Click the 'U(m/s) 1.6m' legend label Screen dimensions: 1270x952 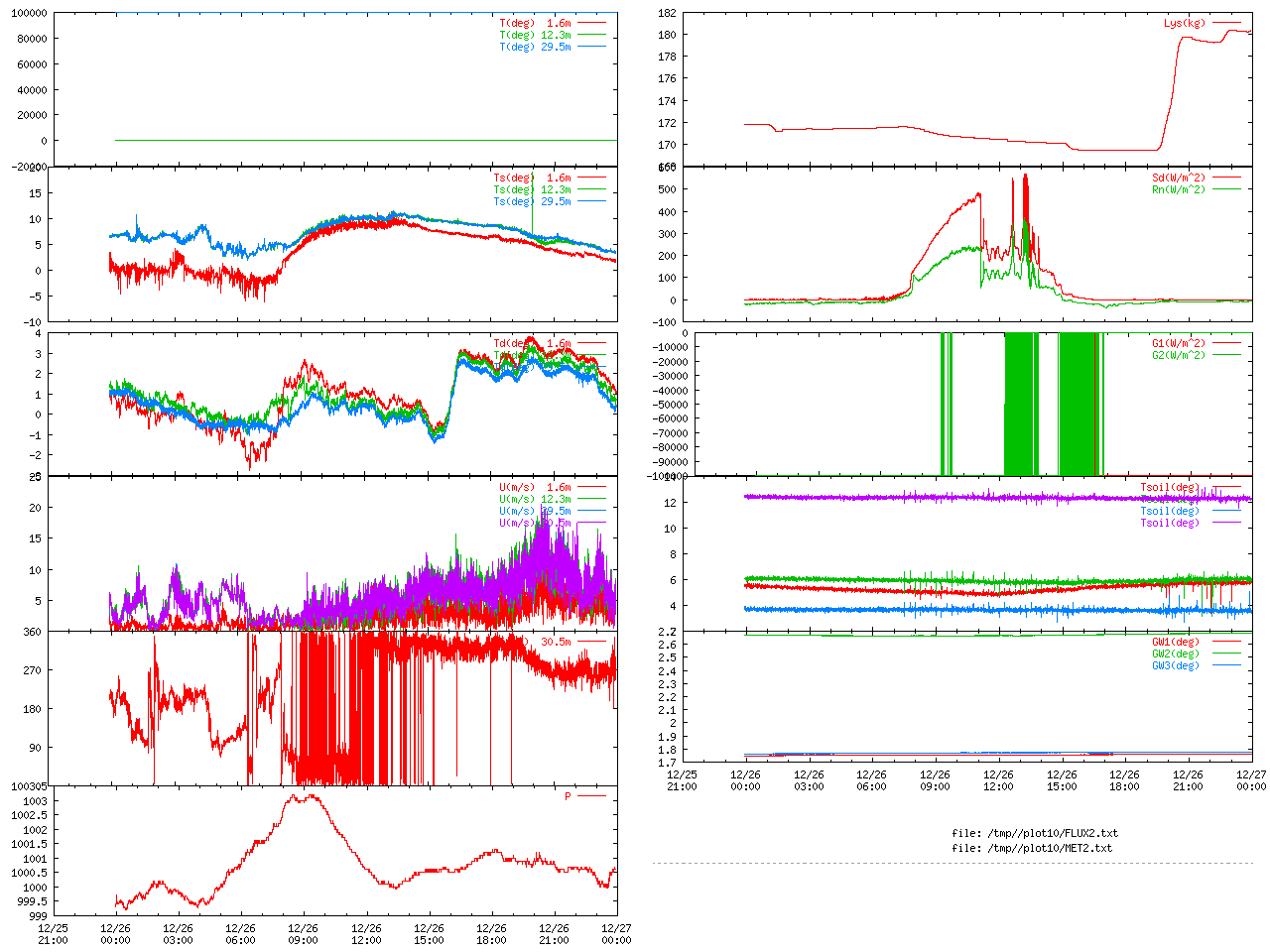pyautogui.click(x=535, y=488)
